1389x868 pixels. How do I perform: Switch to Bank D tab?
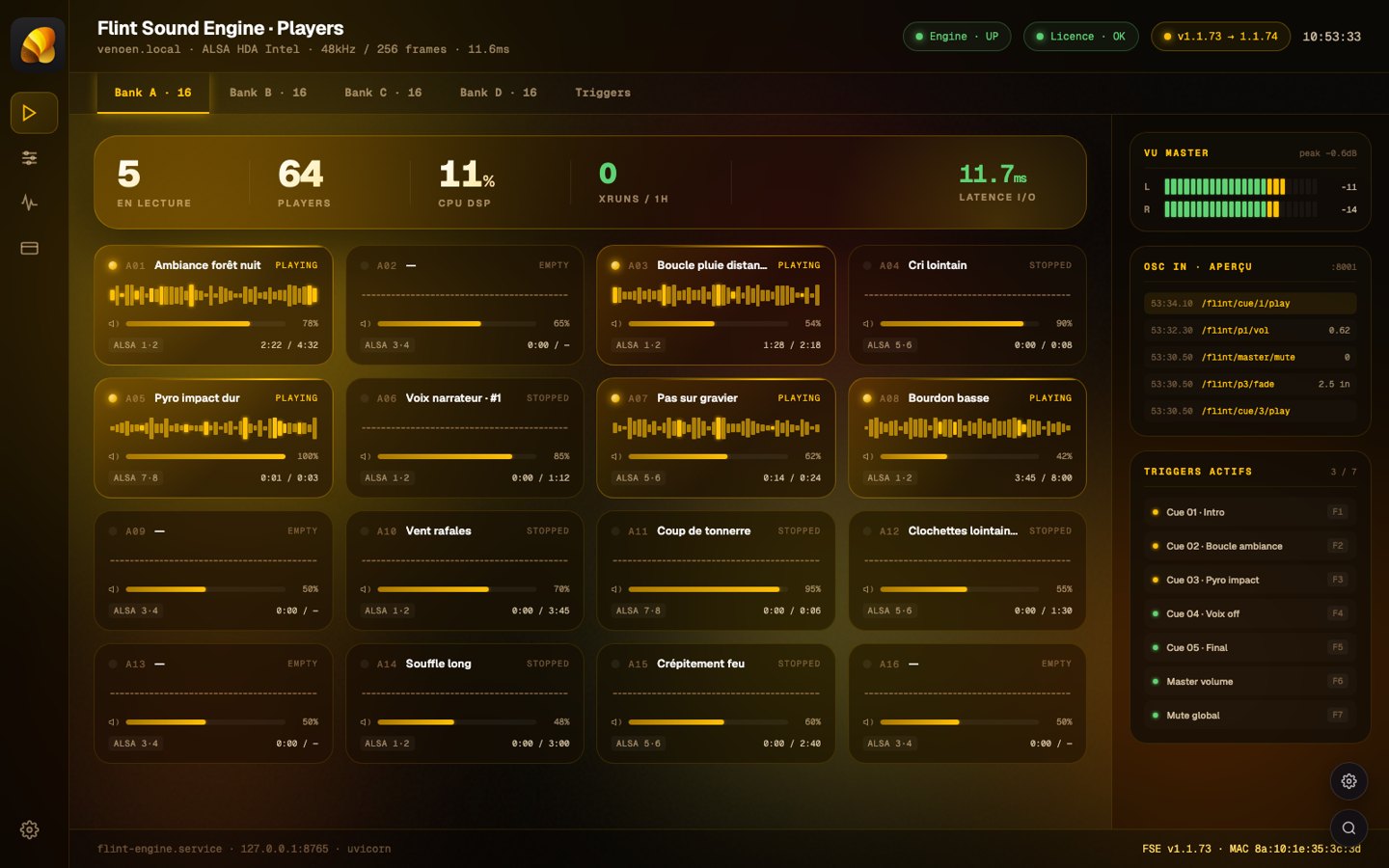click(x=498, y=93)
